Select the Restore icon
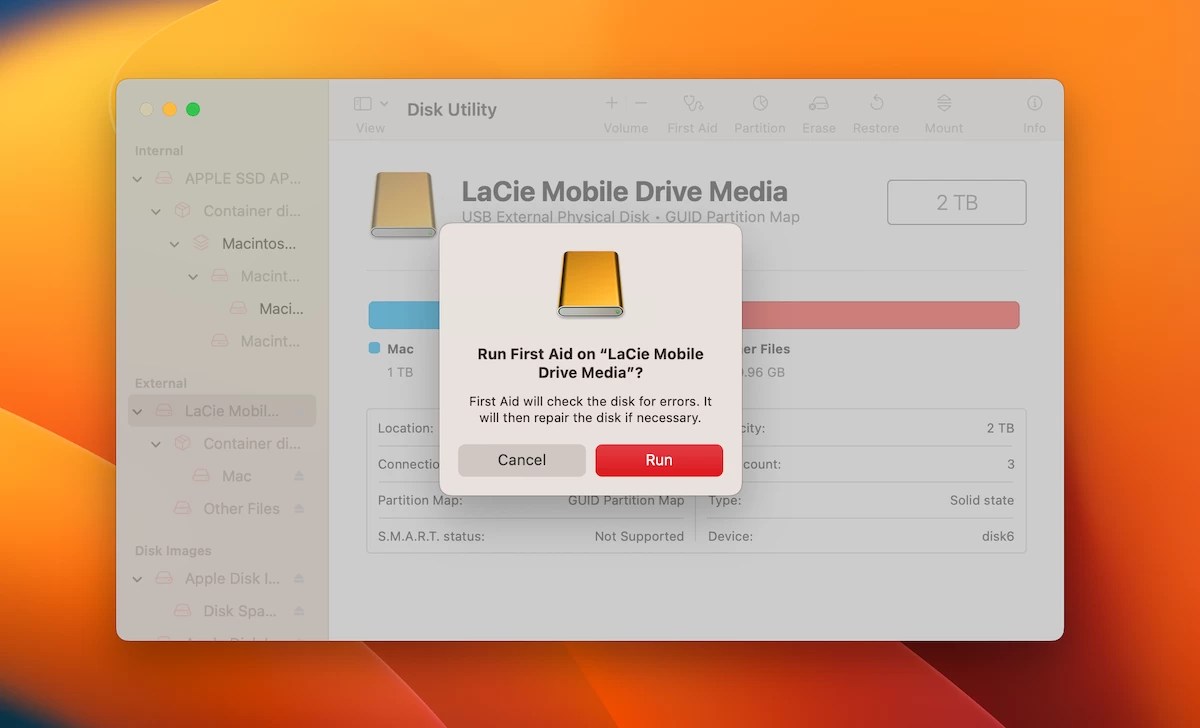The image size is (1200, 728). point(876,103)
